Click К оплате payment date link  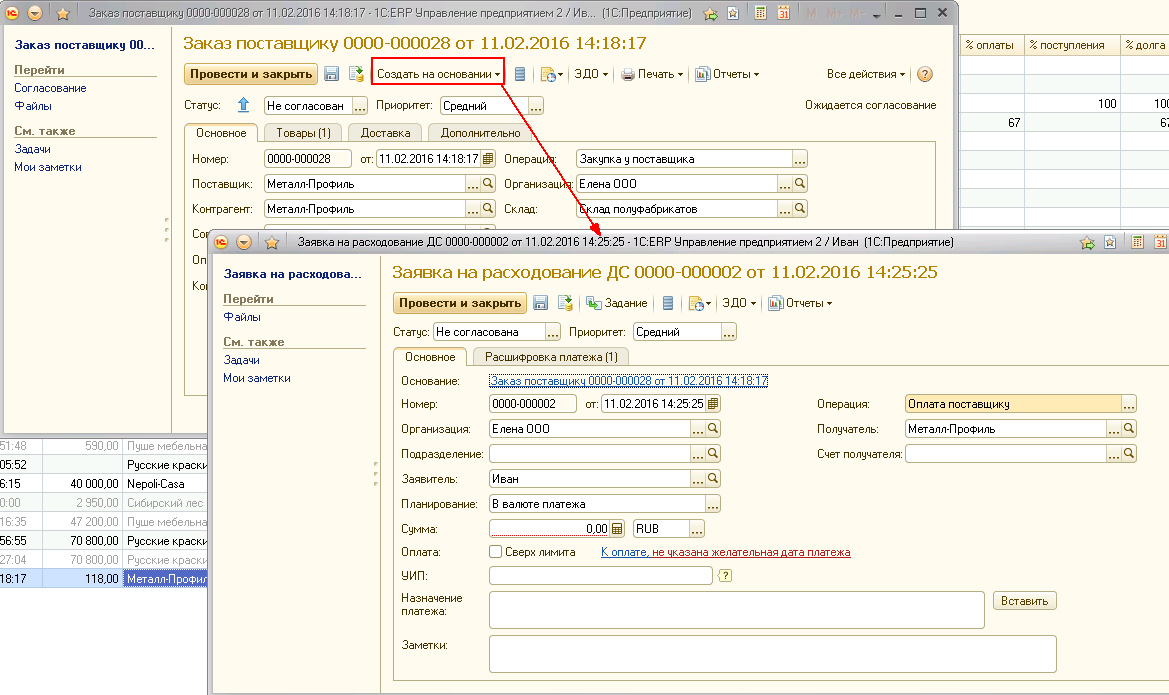[x=624, y=553]
